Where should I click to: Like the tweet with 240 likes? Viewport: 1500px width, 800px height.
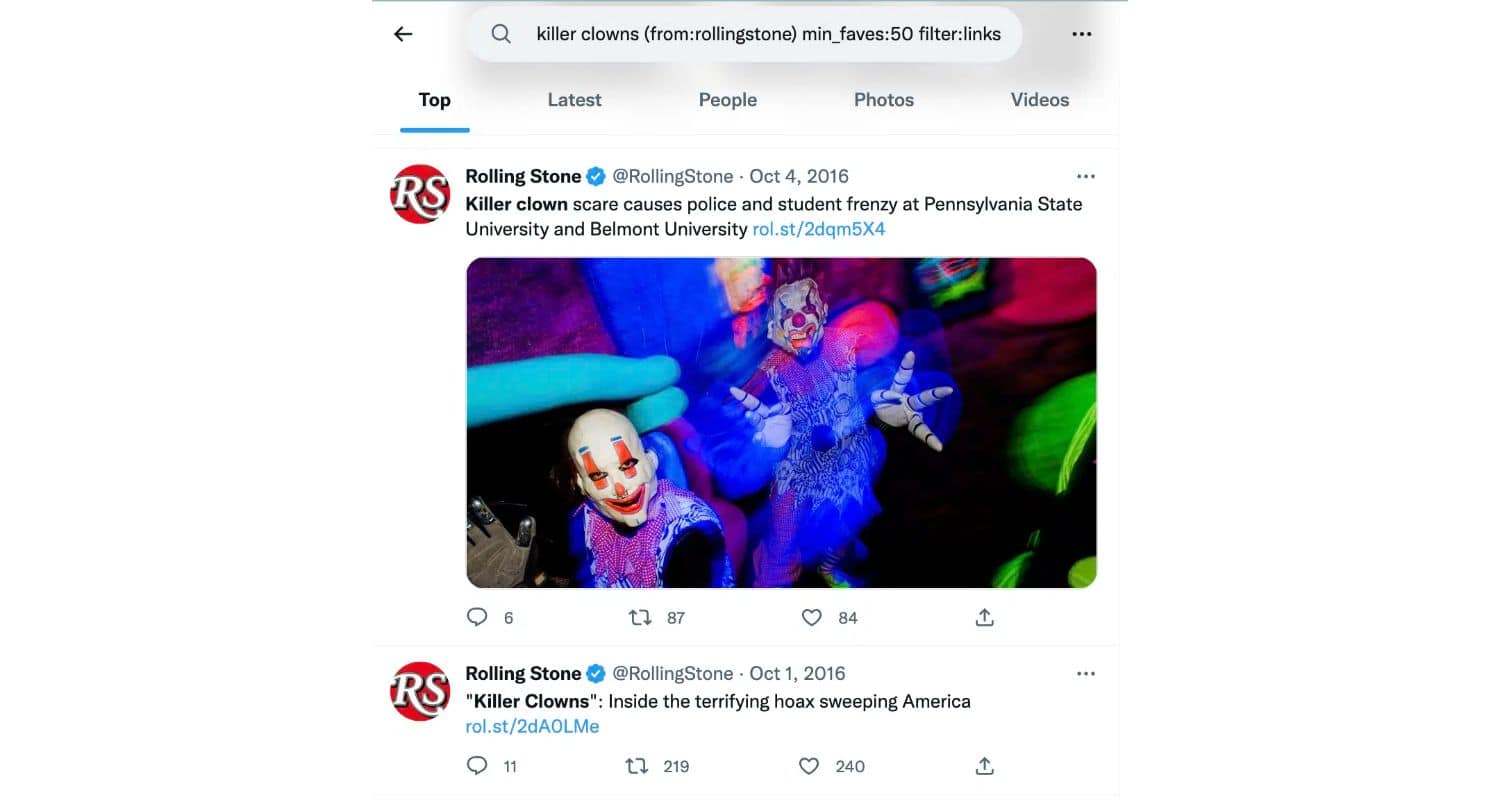point(810,766)
